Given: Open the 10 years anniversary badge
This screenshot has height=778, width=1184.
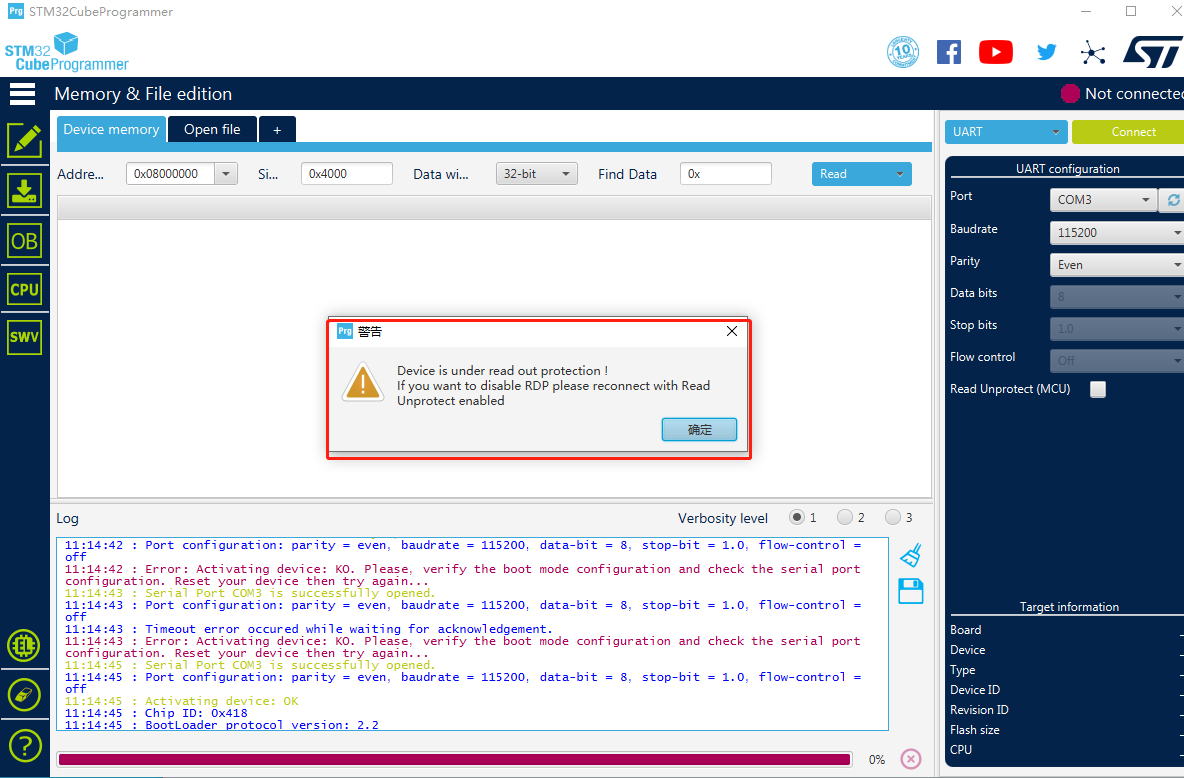Looking at the screenshot, I should (902, 52).
